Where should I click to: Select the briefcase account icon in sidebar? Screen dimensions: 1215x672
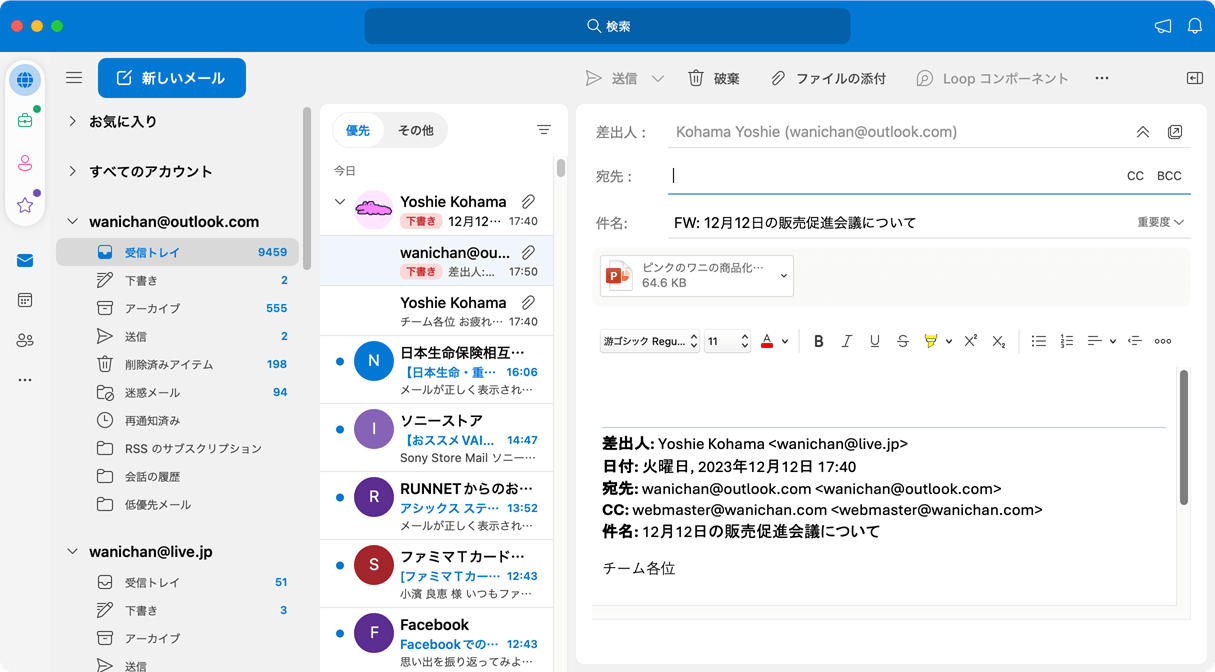pyautogui.click(x=25, y=121)
